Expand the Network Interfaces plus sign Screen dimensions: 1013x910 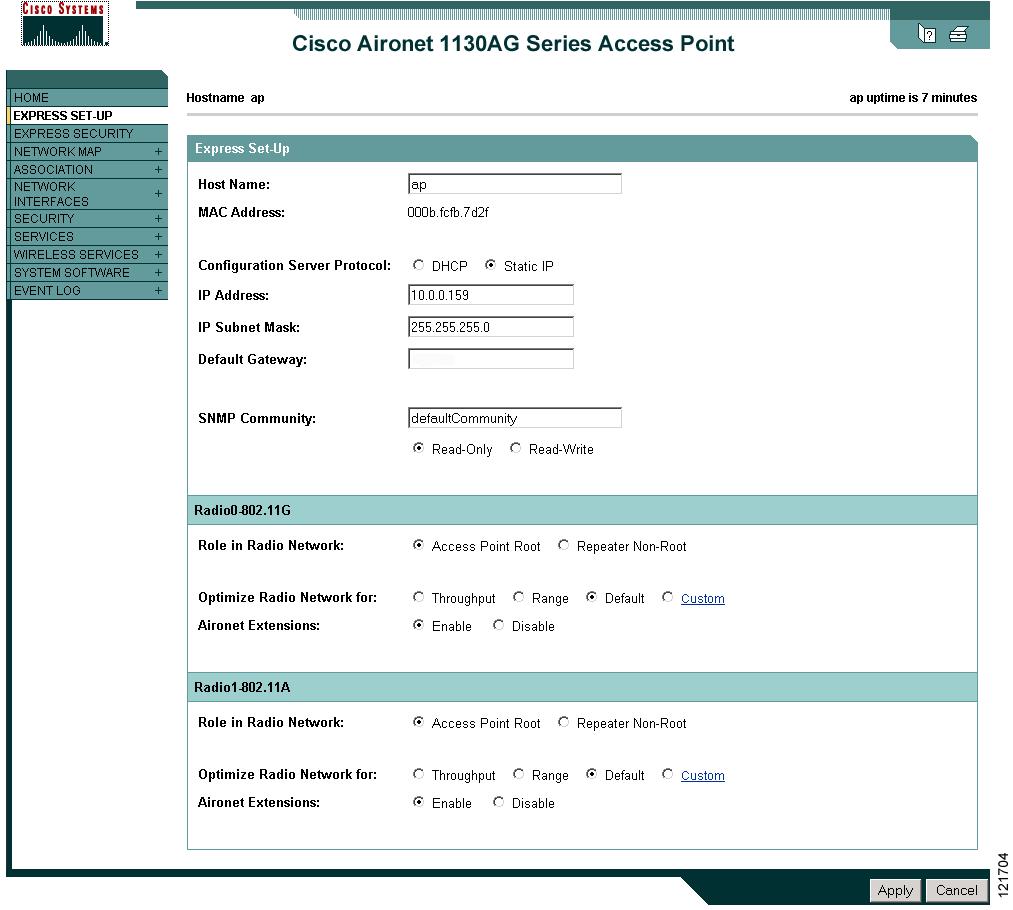click(158, 194)
